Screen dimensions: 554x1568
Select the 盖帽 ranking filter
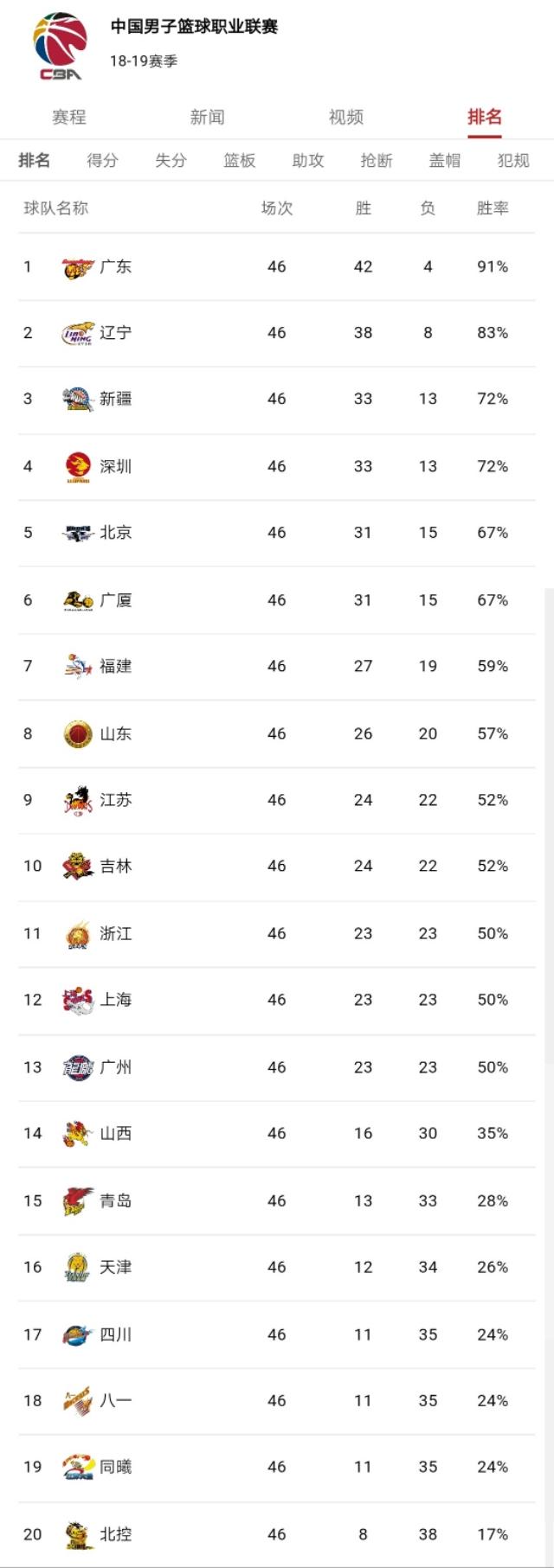[445, 160]
